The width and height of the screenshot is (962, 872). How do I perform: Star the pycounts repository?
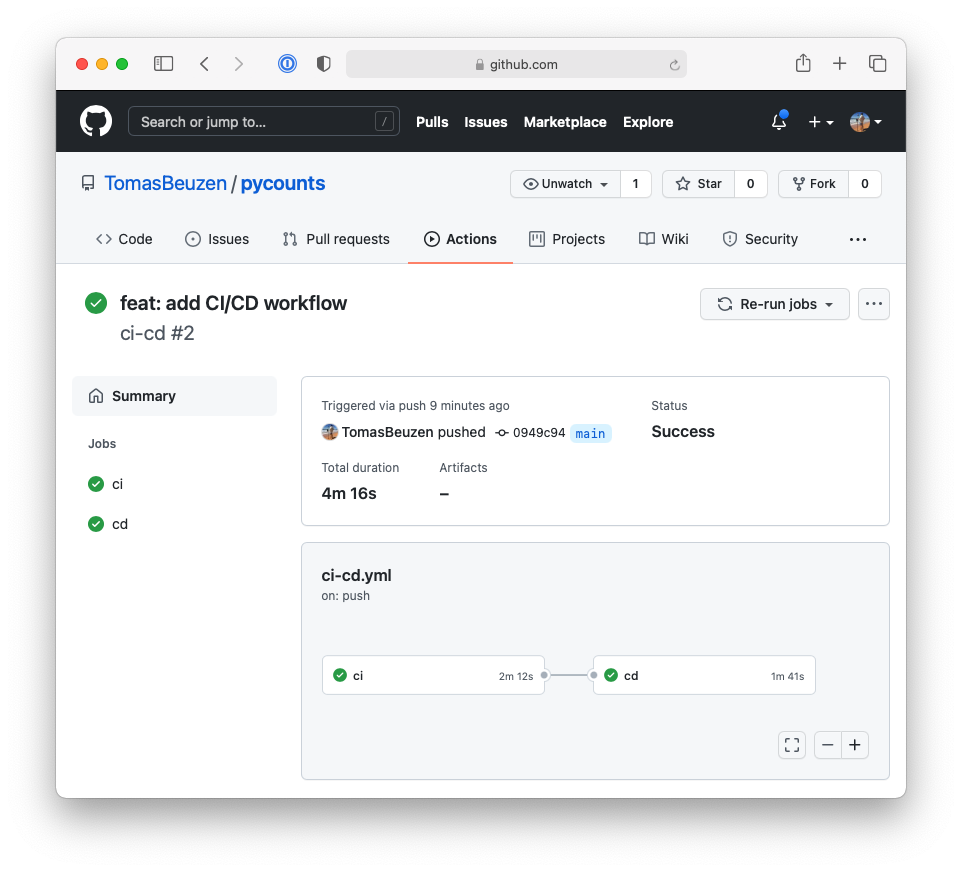point(698,184)
